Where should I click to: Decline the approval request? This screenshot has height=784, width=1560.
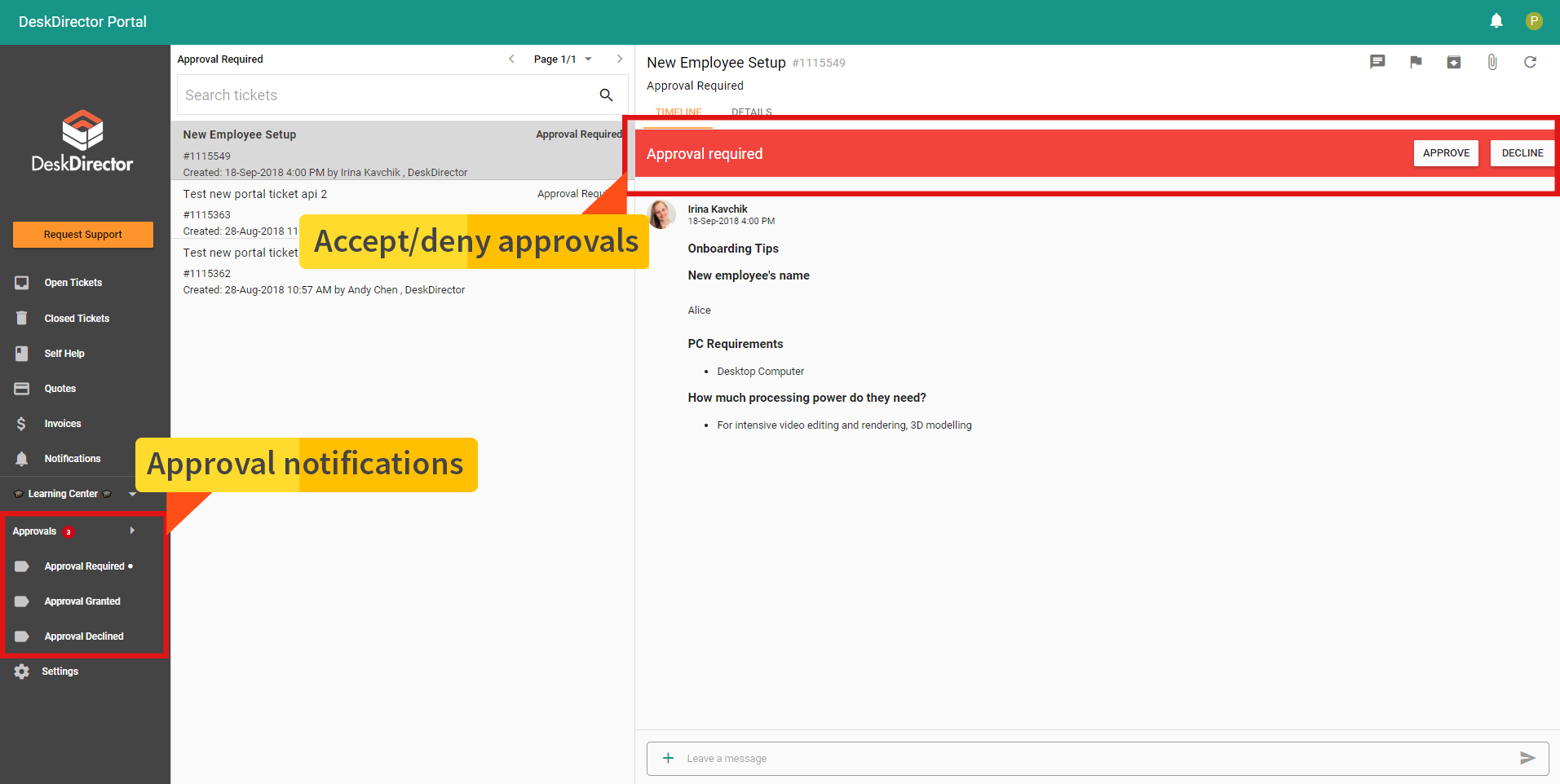[1522, 152]
